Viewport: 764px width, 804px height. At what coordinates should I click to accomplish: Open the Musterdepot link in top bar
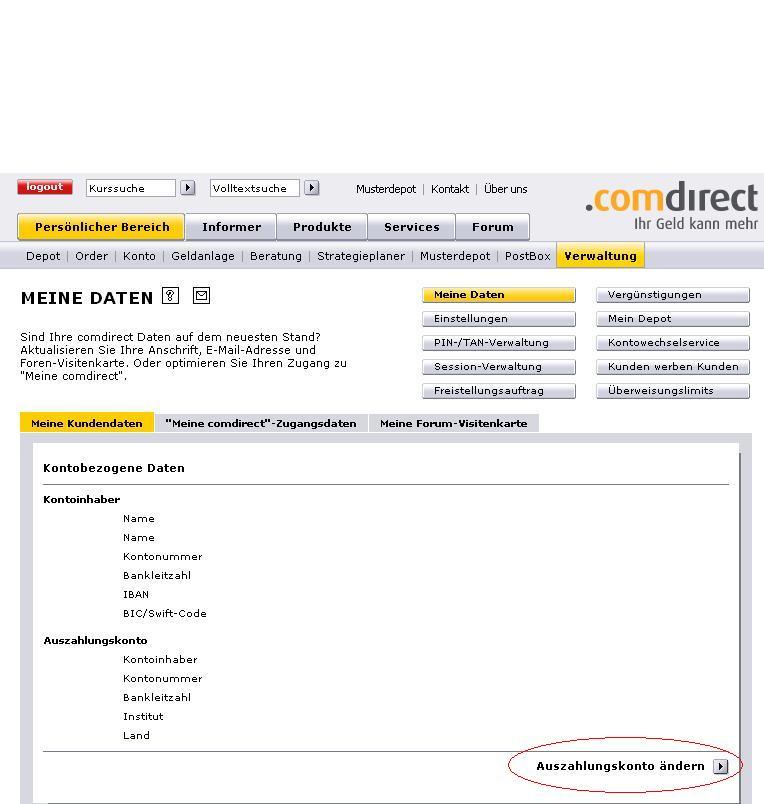(x=386, y=189)
